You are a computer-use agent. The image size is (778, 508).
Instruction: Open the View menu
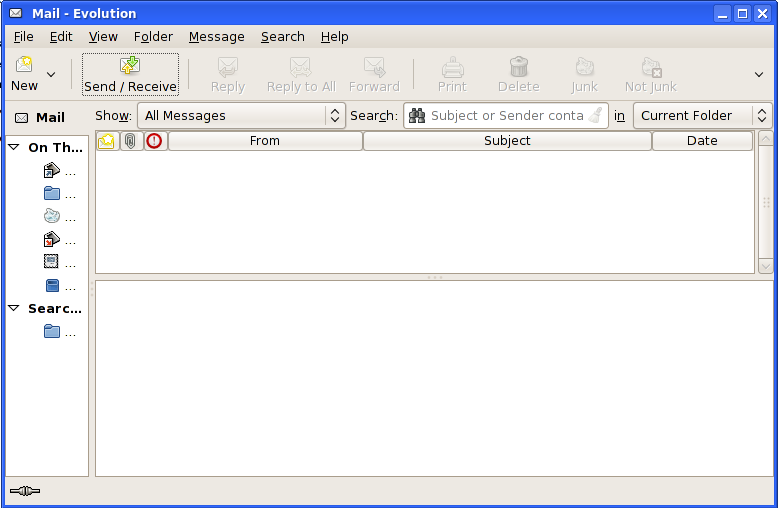click(x=103, y=37)
